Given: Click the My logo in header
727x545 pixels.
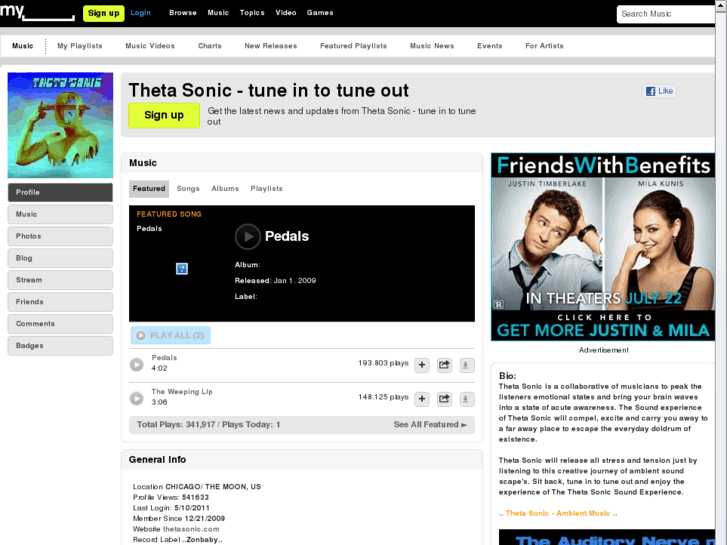Looking at the screenshot, I should coord(37,12).
